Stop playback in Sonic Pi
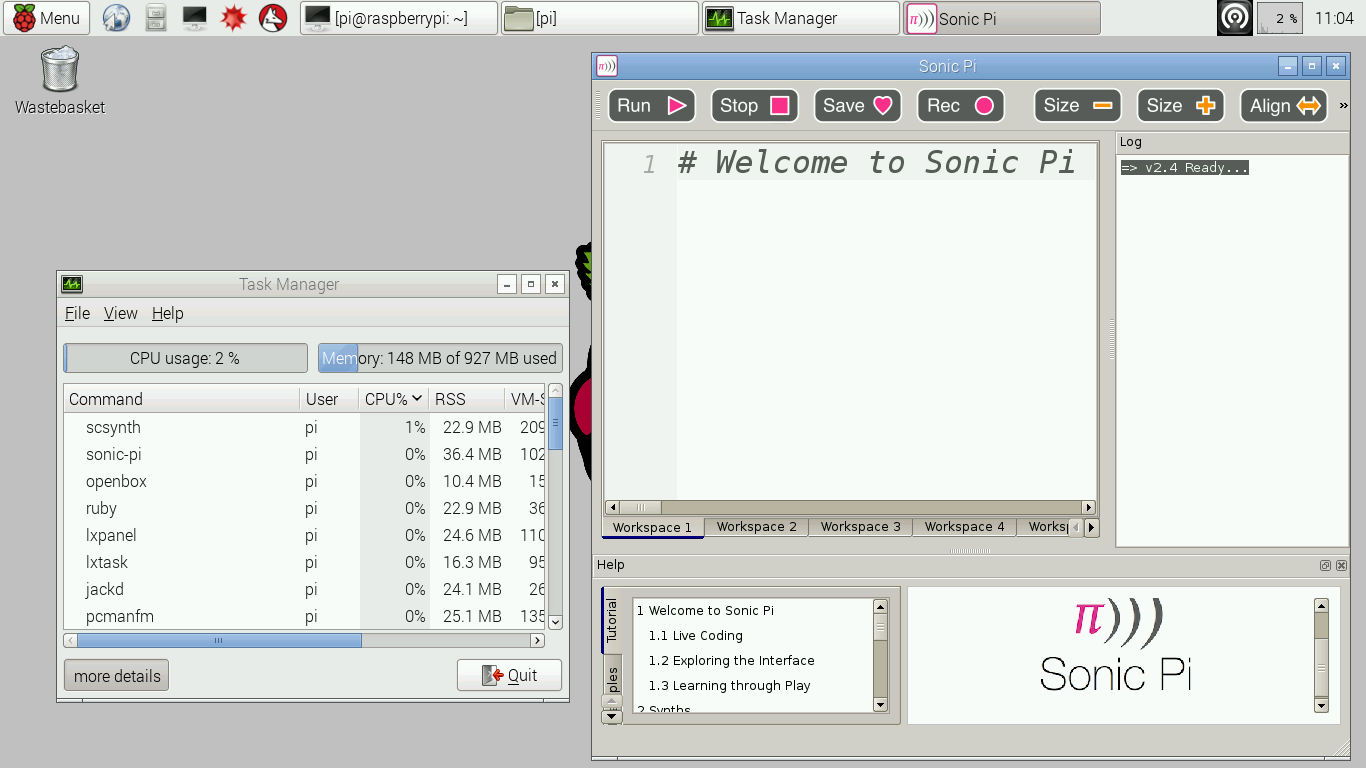Image resolution: width=1366 pixels, height=768 pixels. coord(755,106)
